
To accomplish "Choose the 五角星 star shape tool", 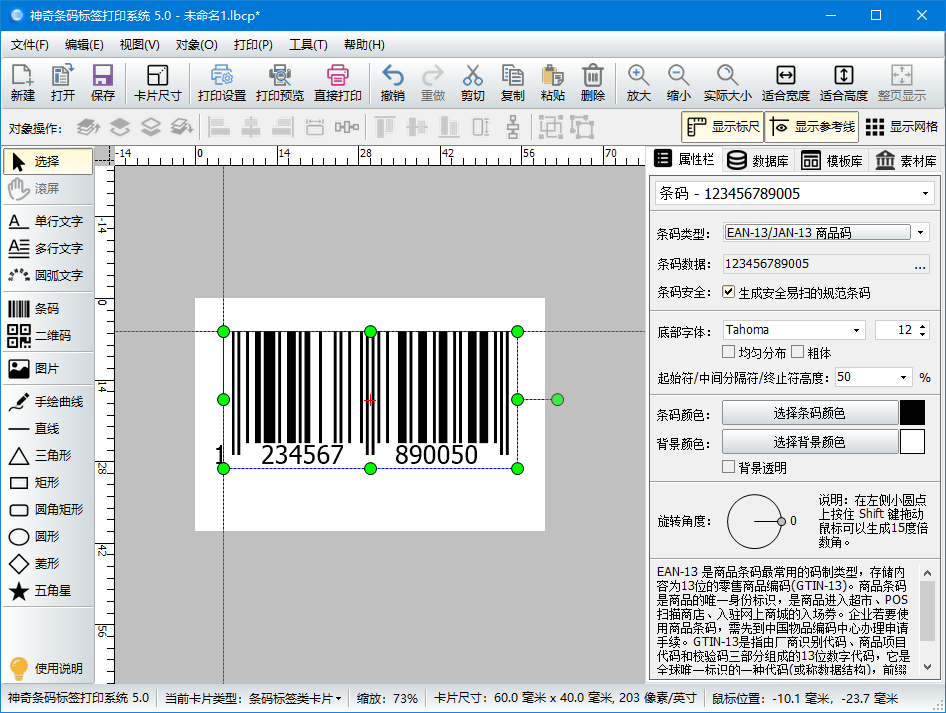I will [x=48, y=591].
